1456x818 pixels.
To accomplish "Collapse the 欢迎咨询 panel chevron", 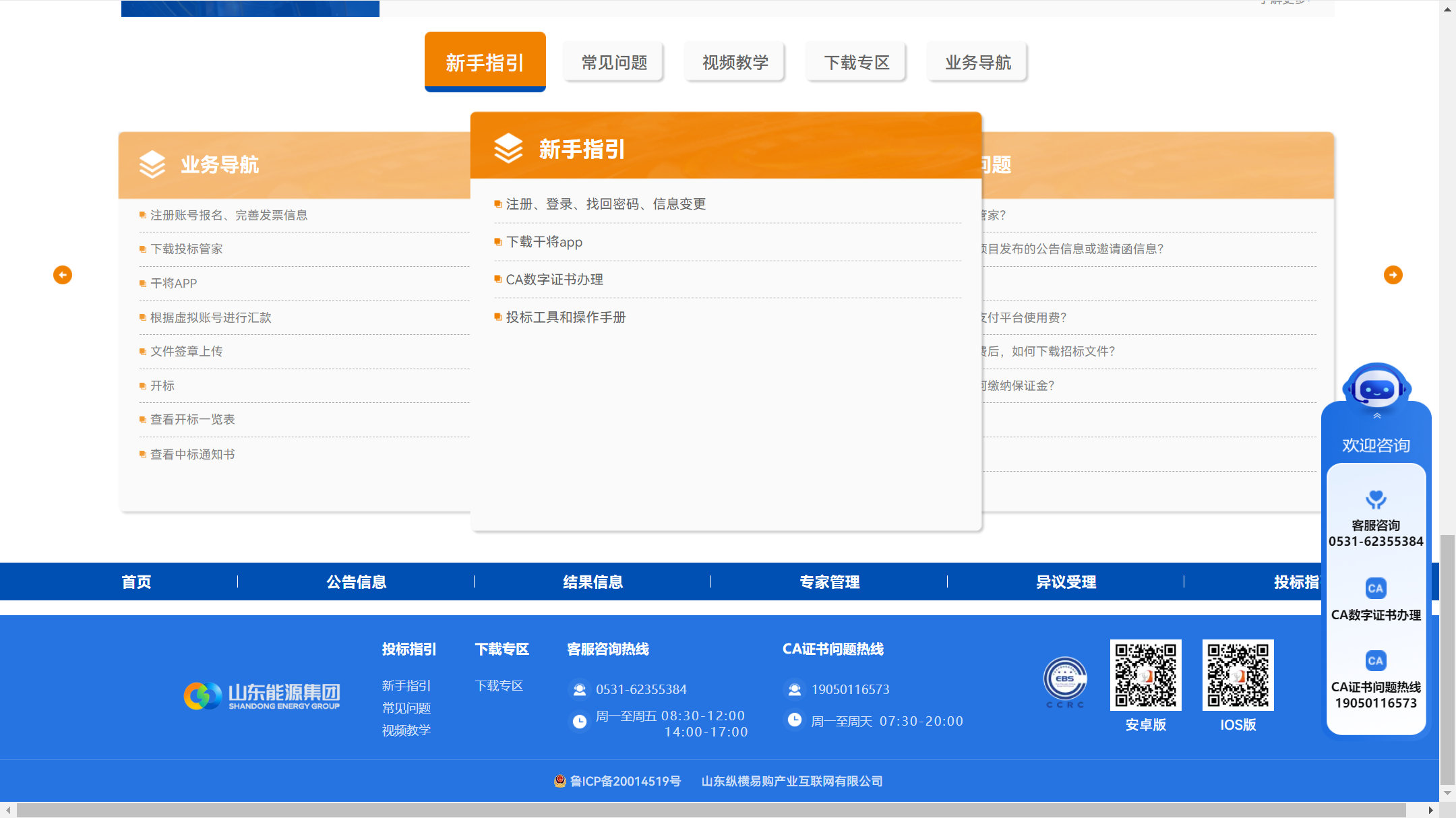I will [x=1376, y=416].
